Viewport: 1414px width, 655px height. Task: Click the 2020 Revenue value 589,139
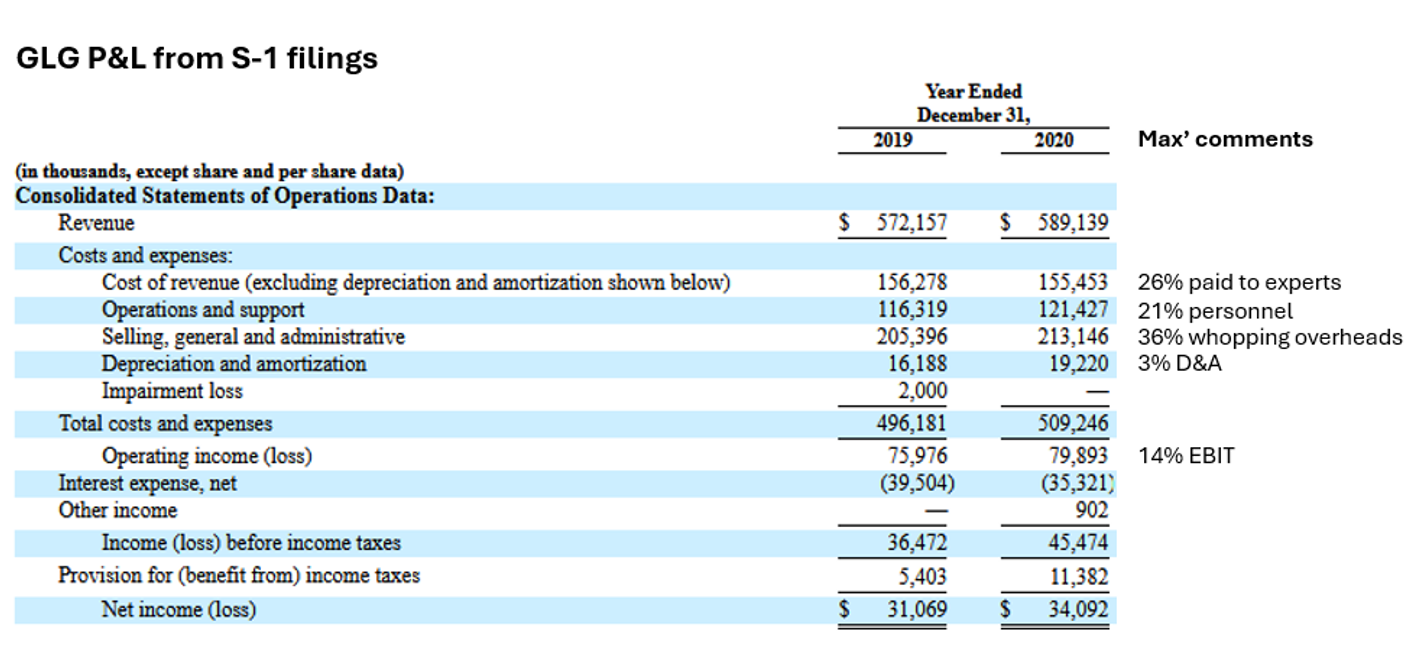point(1073,223)
